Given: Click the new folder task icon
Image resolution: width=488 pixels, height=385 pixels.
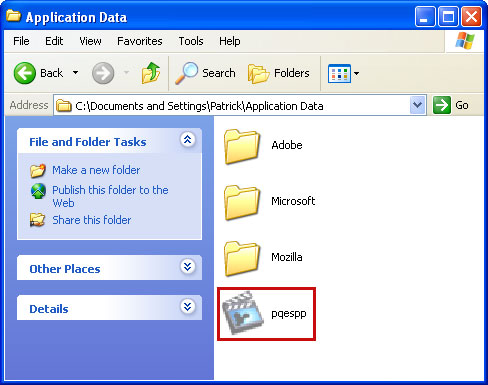Looking at the screenshot, I should 38,170.
